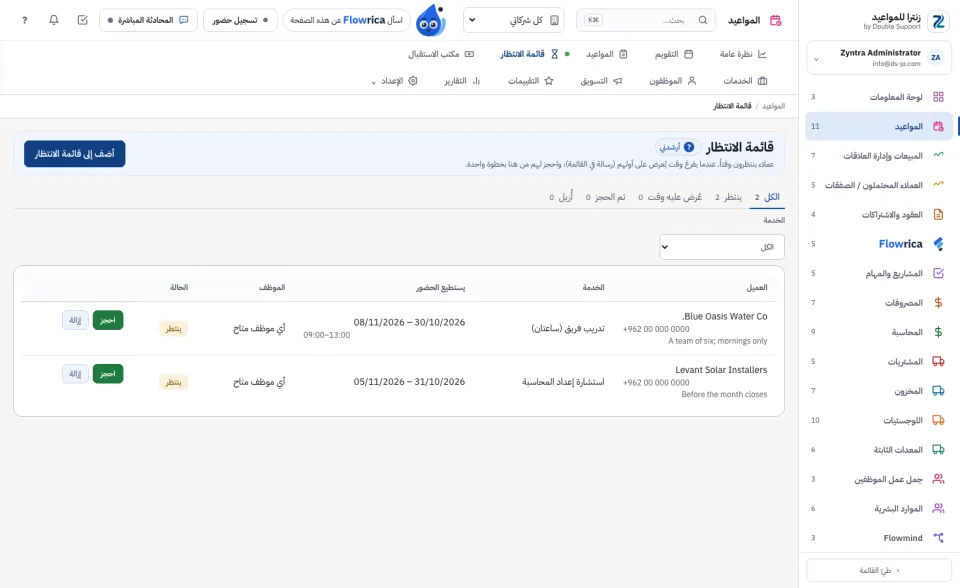The image size is (960, 588).
Task: Click the Flowrica sidebar logo icon
Action: click(x=938, y=244)
